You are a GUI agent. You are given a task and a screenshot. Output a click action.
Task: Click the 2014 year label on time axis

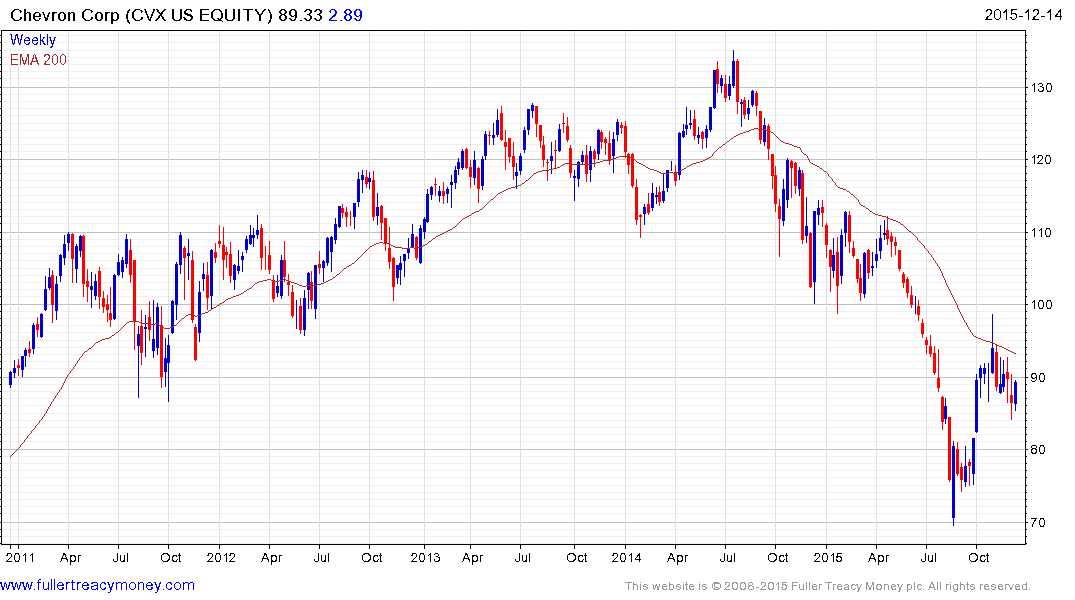coord(627,557)
